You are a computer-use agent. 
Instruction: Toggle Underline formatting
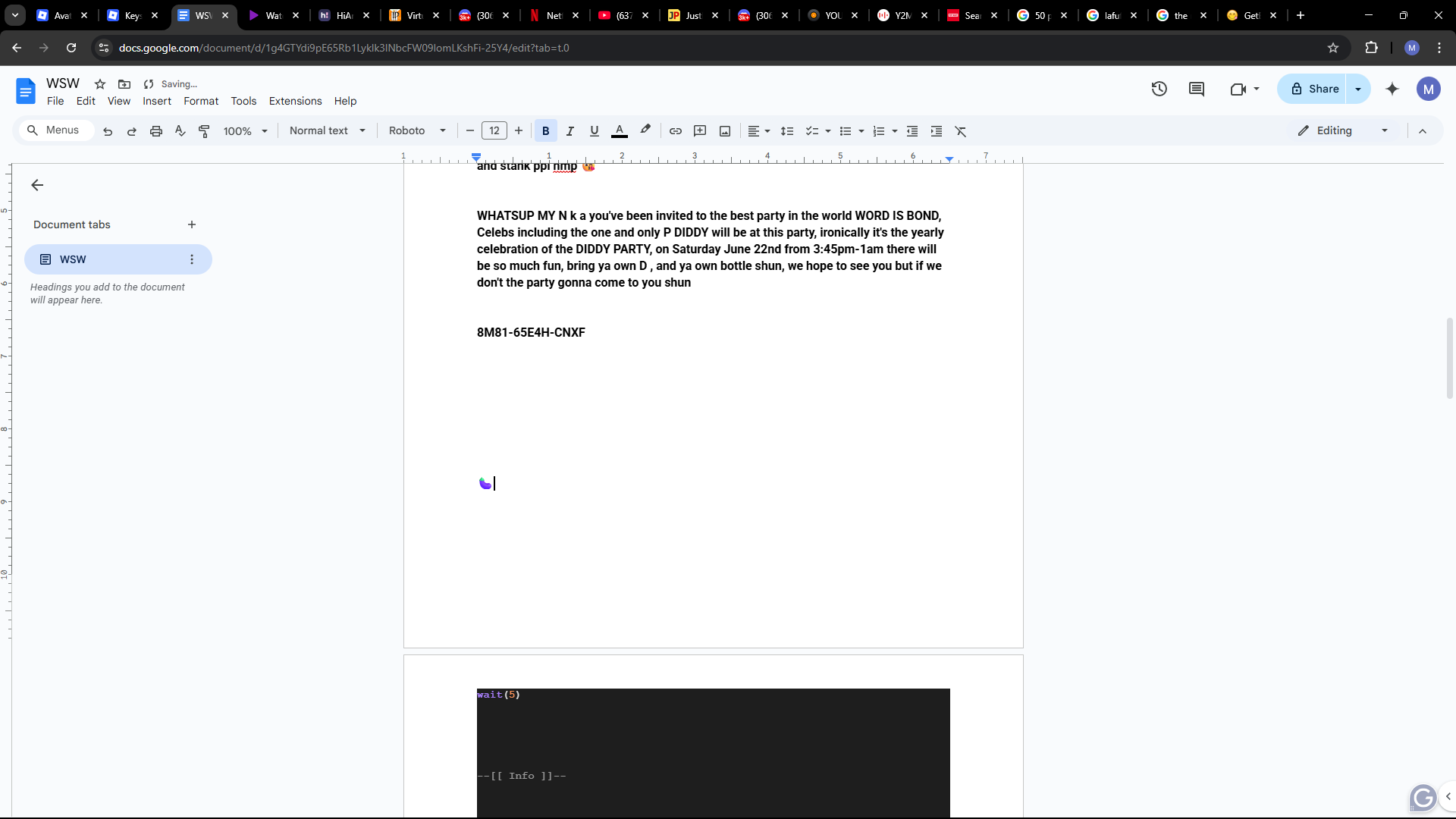tap(595, 131)
